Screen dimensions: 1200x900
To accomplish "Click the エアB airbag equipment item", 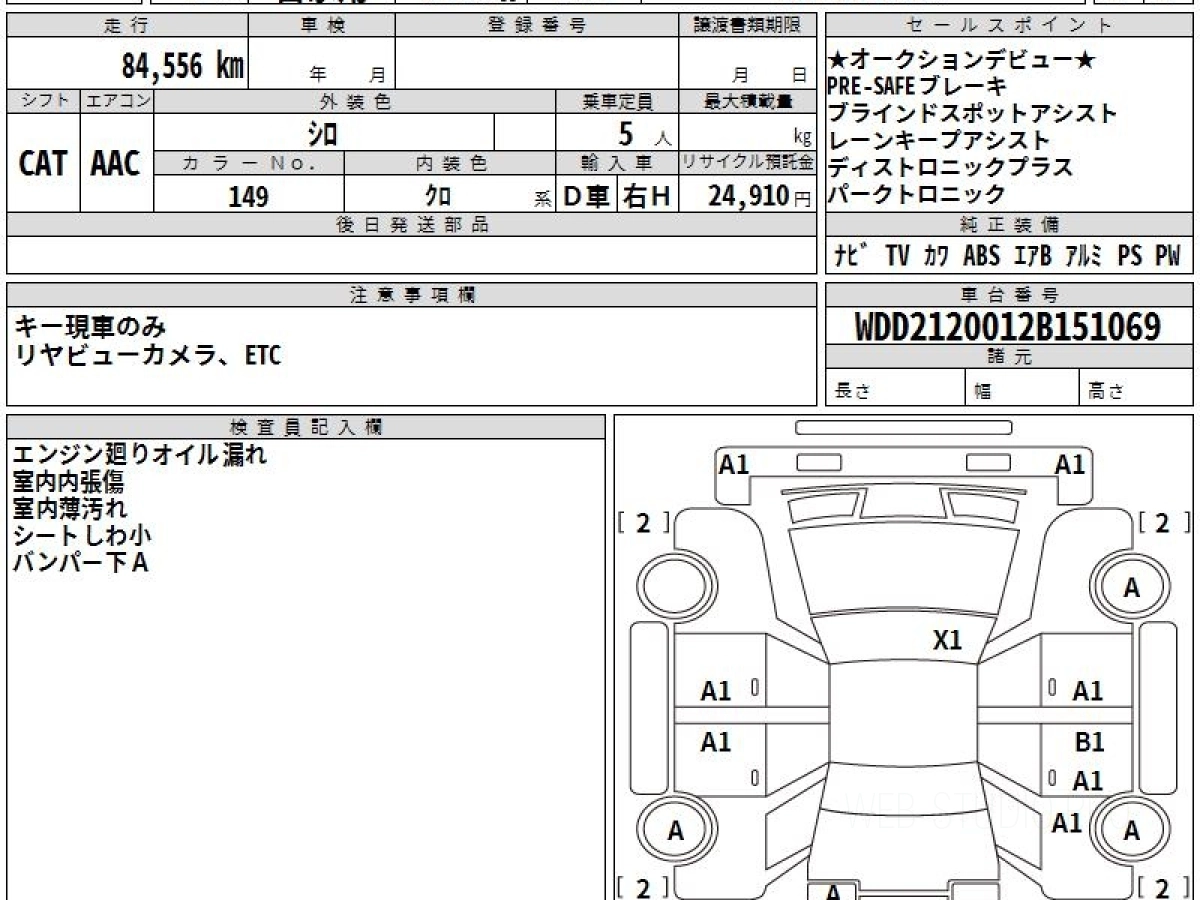I will point(1033,256).
